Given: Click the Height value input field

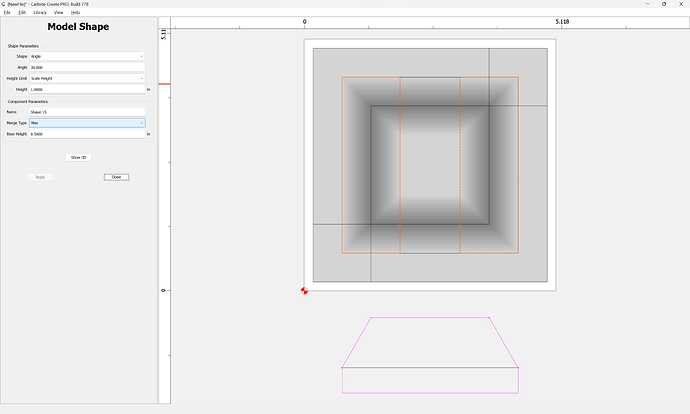Looking at the screenshot, I should (87, 89).
